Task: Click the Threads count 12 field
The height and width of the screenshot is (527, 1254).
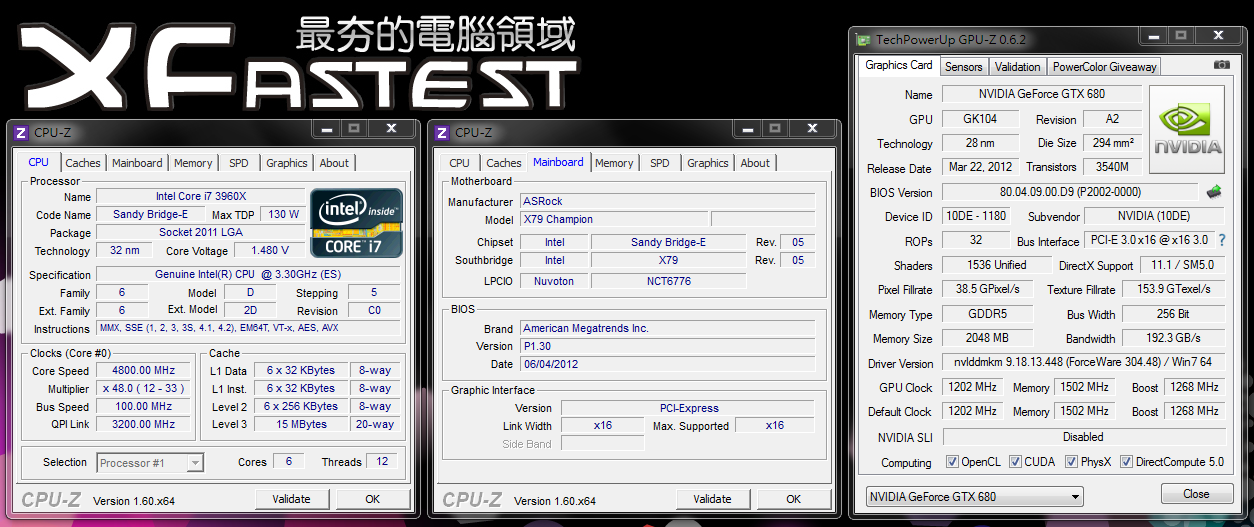Action: [381, 462]
